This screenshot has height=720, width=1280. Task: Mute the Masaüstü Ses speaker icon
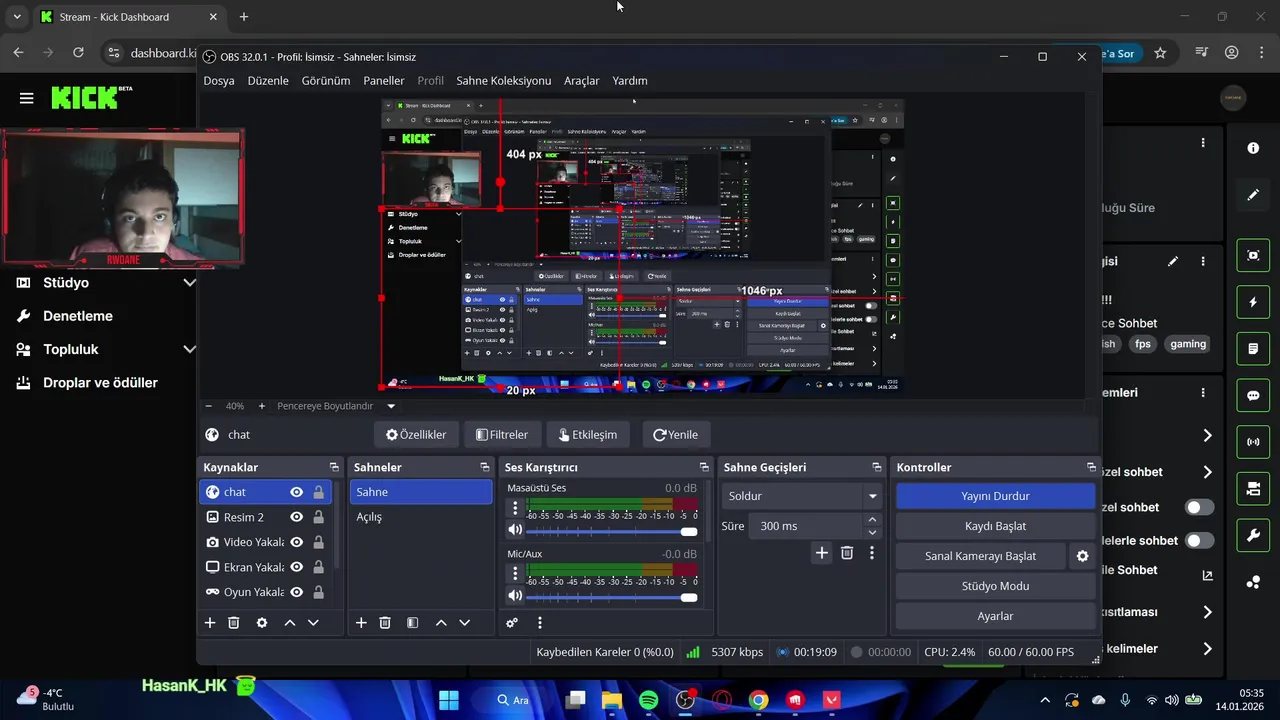coord(515,530)
